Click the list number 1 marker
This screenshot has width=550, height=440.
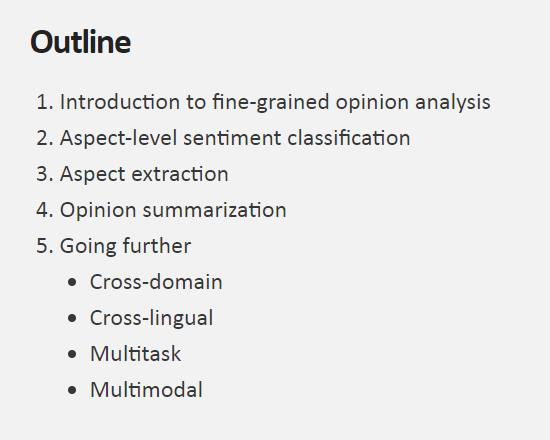point(45,102)
